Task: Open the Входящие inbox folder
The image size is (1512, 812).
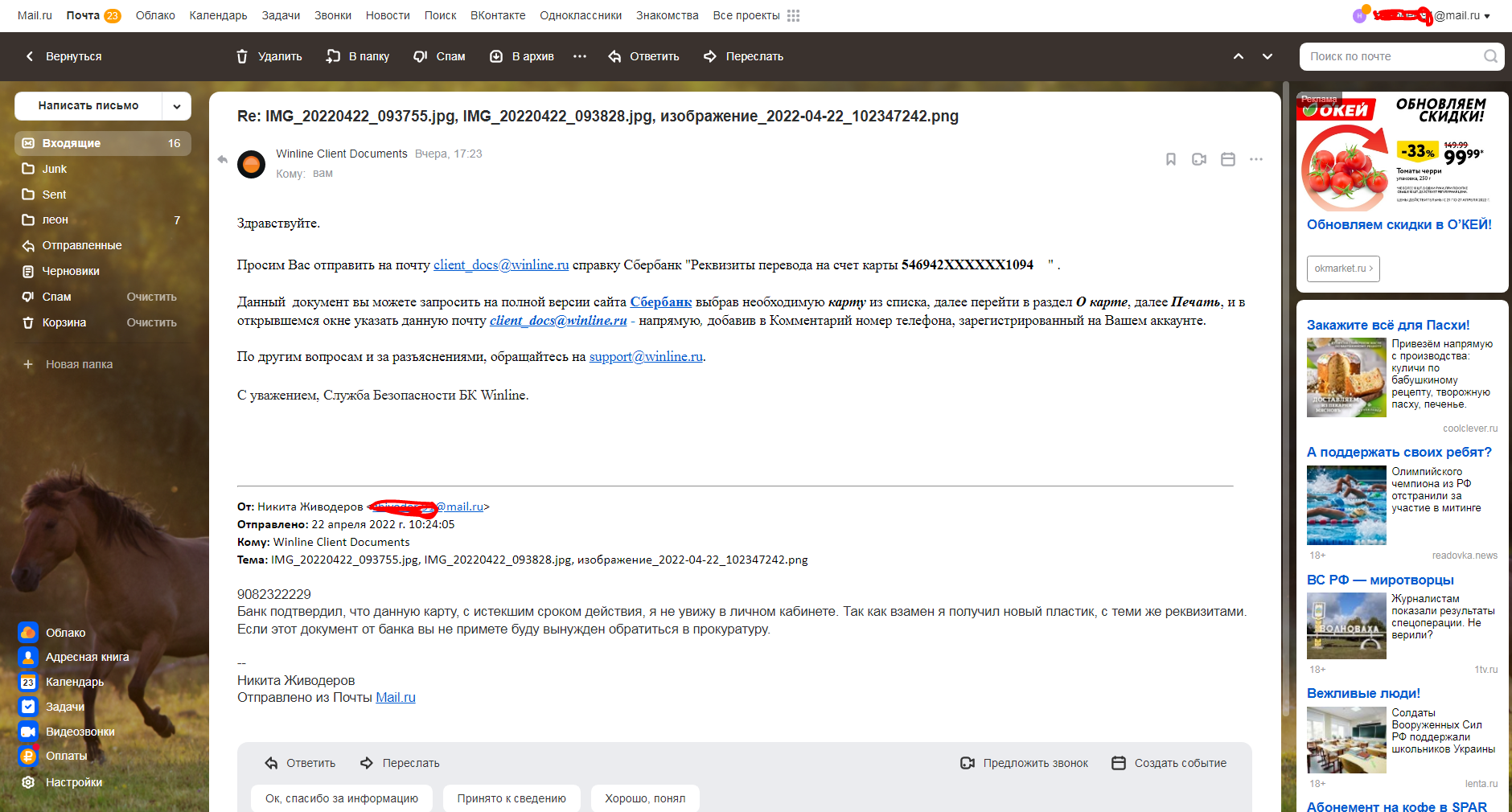Action: (72, 143)
